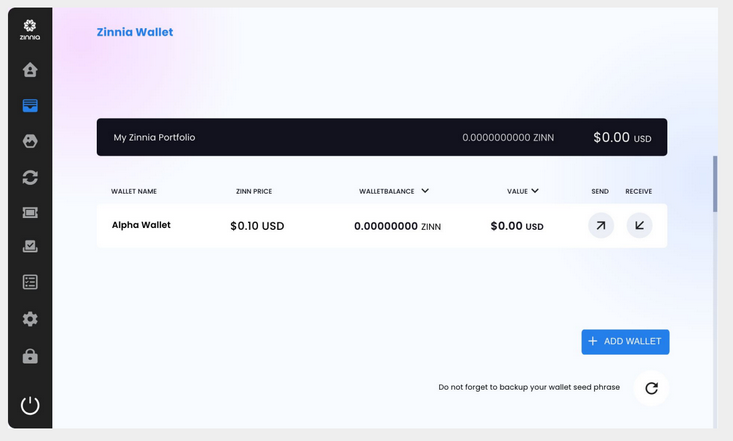Click the refresh circular arrow button
The width and height of the screenshot is (733, 441).
point(651,388)
